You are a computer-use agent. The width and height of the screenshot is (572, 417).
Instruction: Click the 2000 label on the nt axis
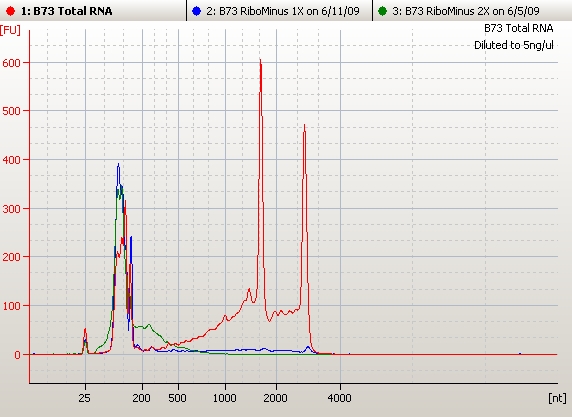(275, 398)
